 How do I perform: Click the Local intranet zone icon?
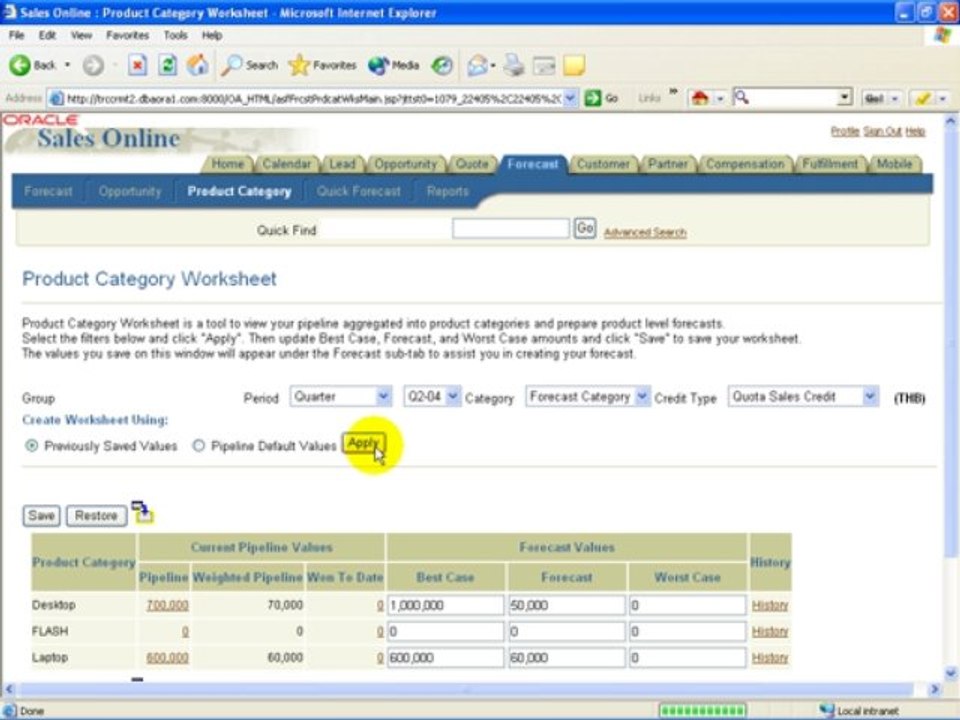click(x=827, y=710)
